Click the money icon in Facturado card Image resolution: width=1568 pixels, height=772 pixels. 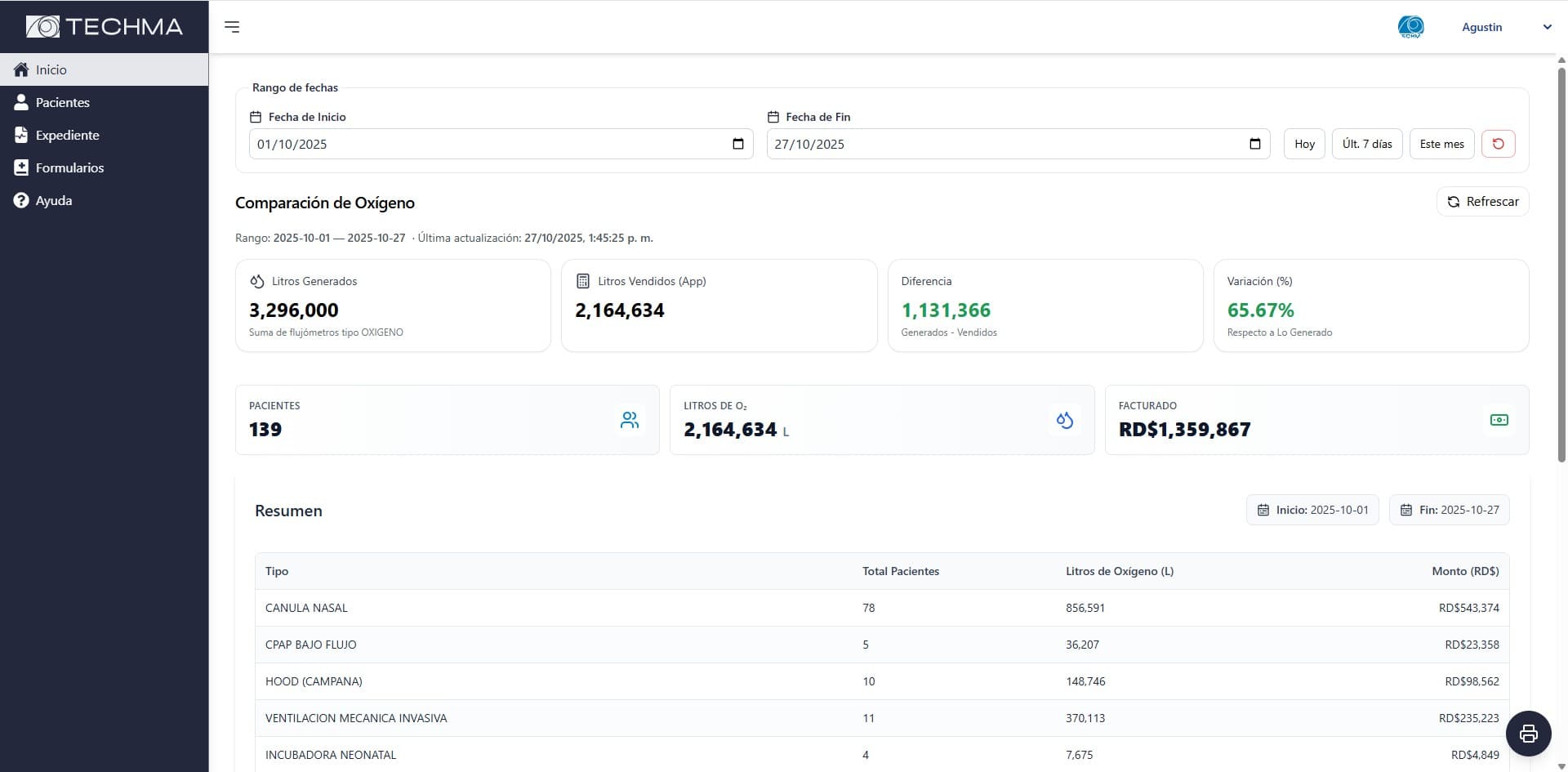point(1499,420)
